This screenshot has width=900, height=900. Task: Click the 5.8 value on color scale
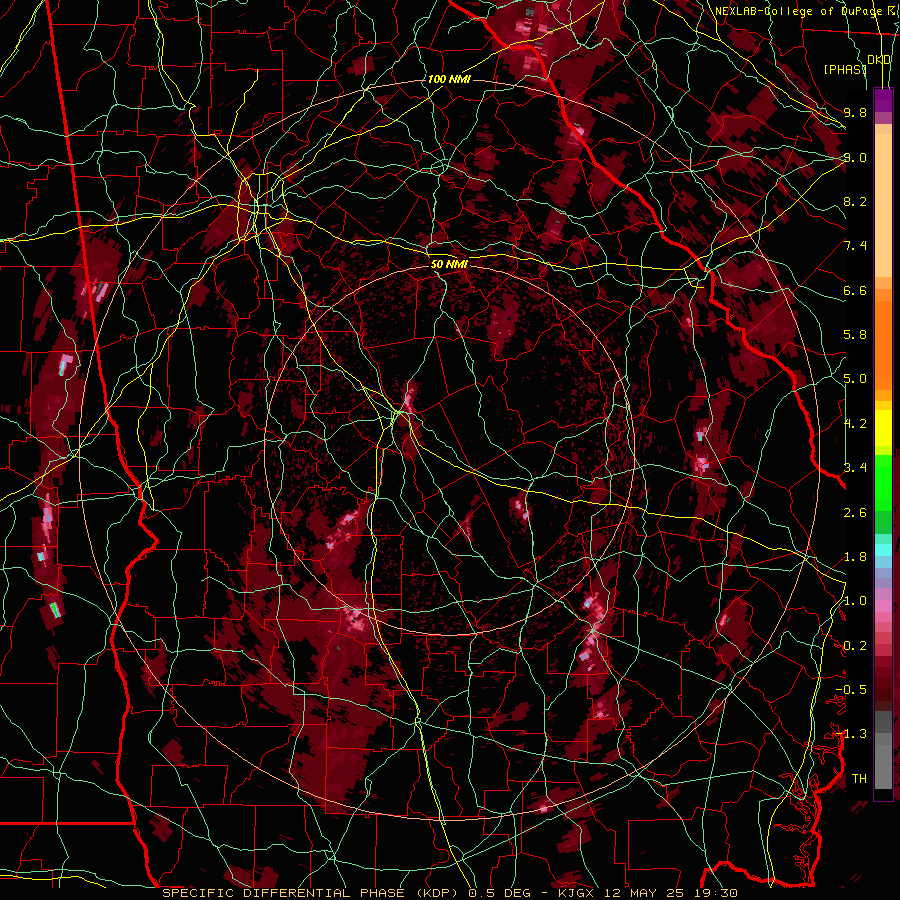click(855, 335)
